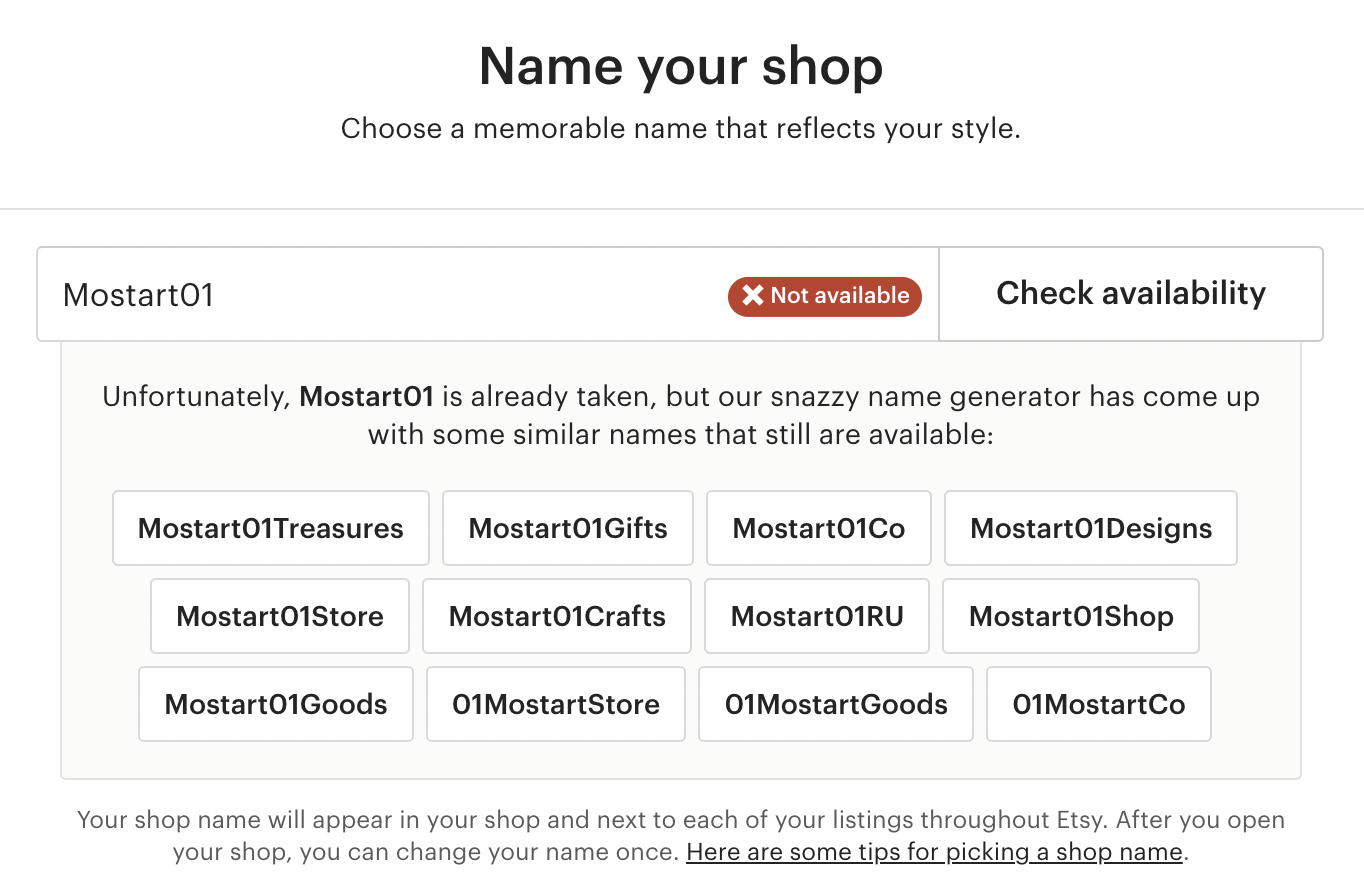Viewport: 1364px width, 892px height.
Task: Pick the Mostart01Crafts suggestion
Action: (x=557, y=616)
